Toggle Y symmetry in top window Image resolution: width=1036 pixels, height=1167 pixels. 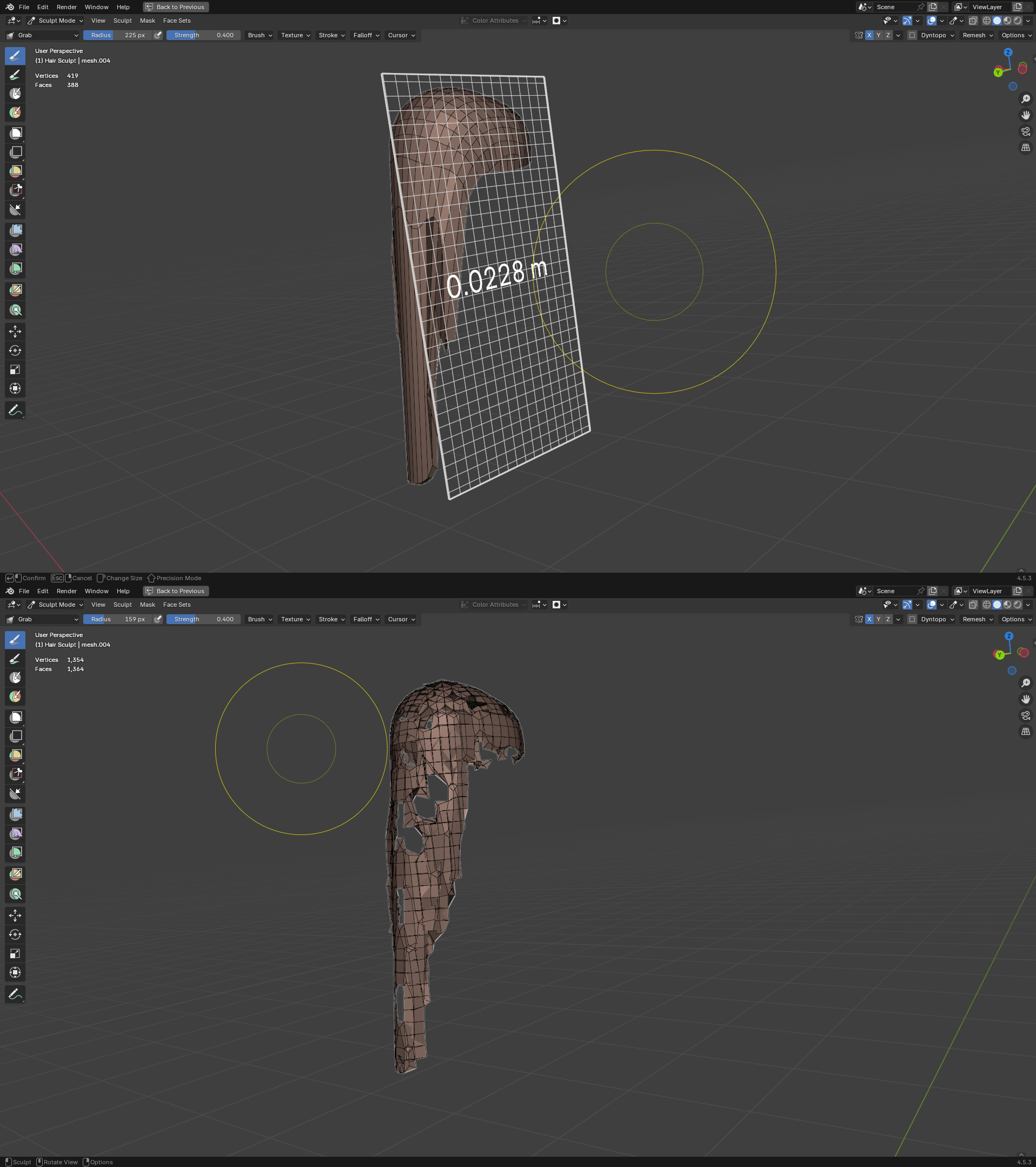[x=879, y=35]
